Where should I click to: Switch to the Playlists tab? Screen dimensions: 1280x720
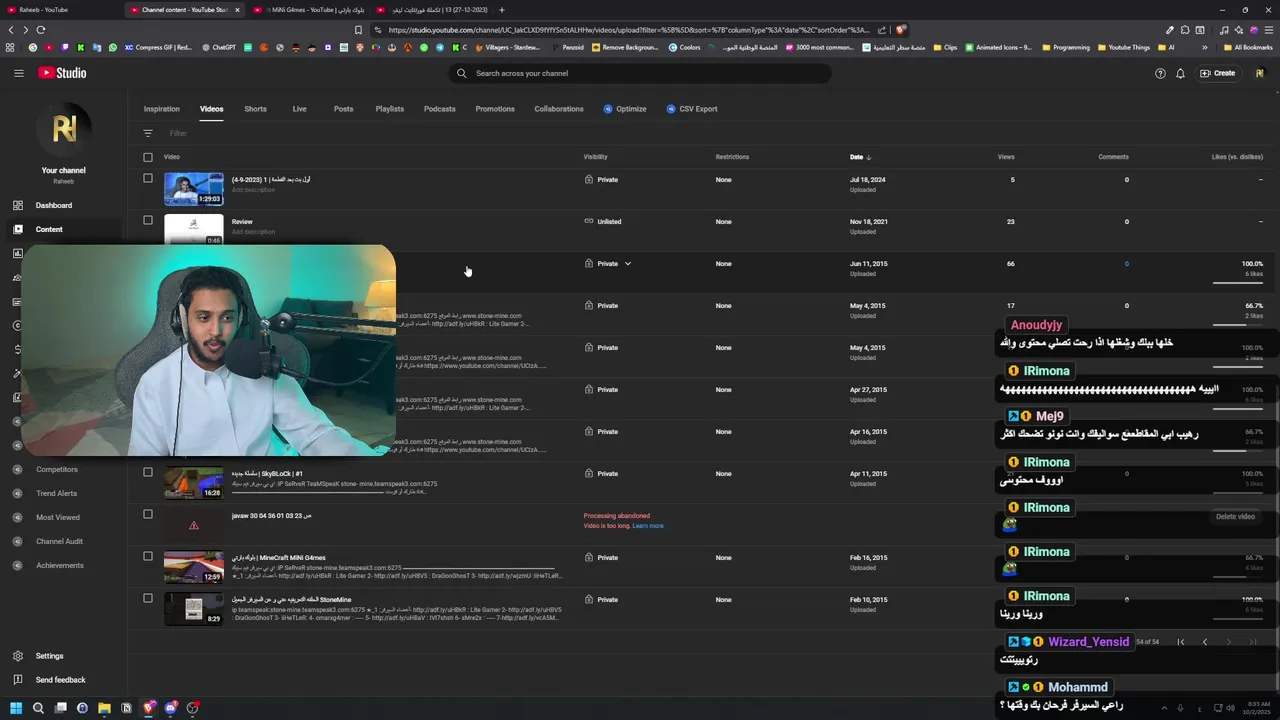pos(390,109)
